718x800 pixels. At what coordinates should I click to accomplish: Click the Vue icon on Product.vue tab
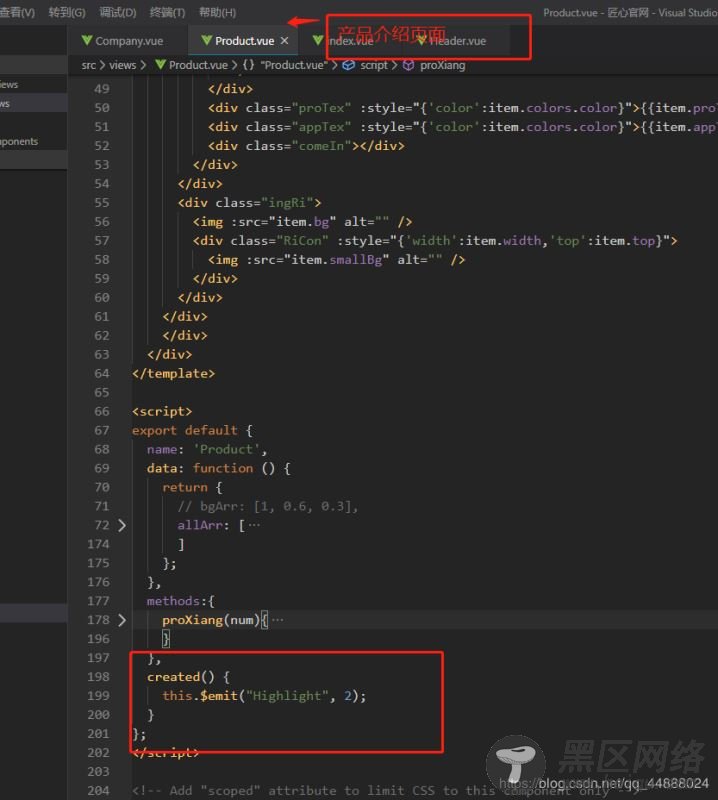pyautogui.click(x=206, y=40)
